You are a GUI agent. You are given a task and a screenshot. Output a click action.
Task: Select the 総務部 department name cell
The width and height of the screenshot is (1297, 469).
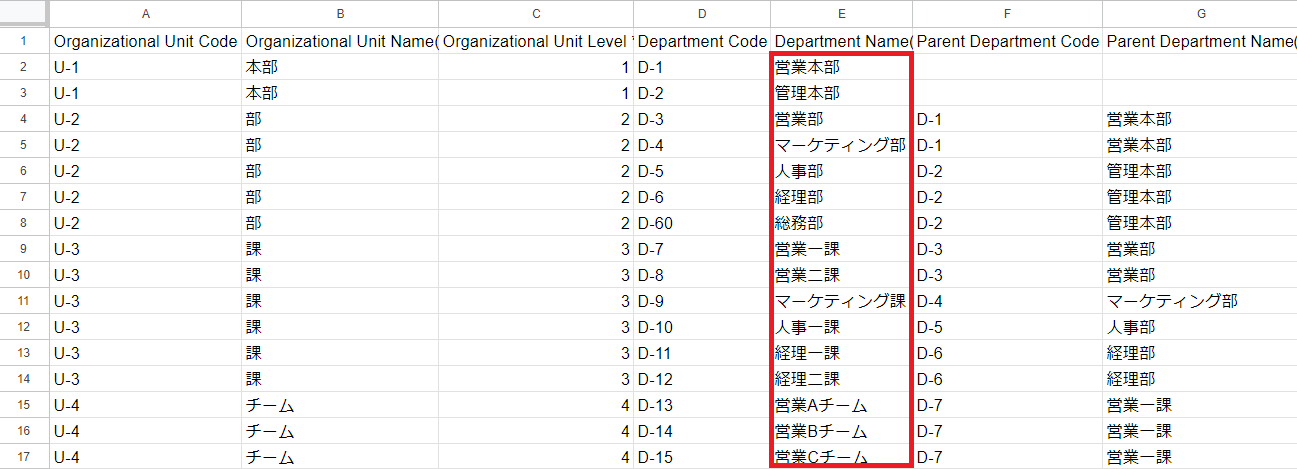click(840, 223)
